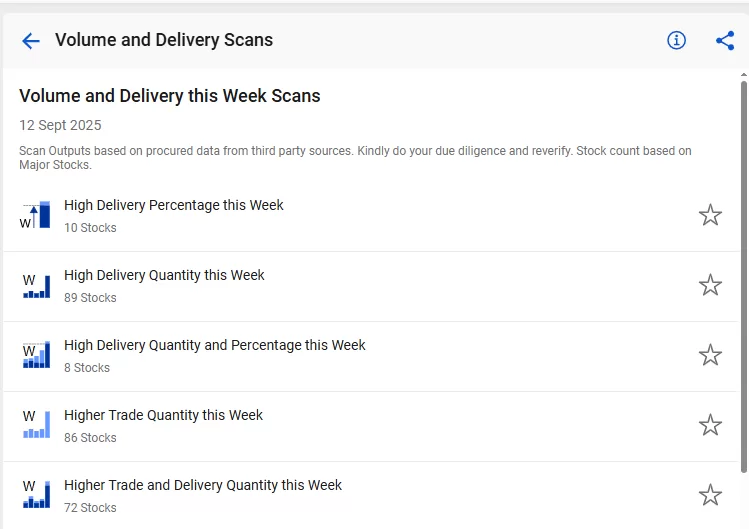Open the info circle icon
749x529 pixels.
[x=676, y=40]
